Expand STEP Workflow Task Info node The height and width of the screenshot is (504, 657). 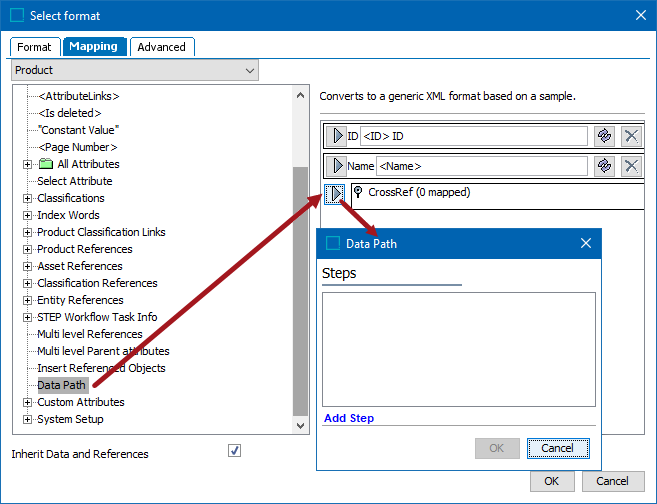pos(27,317)
